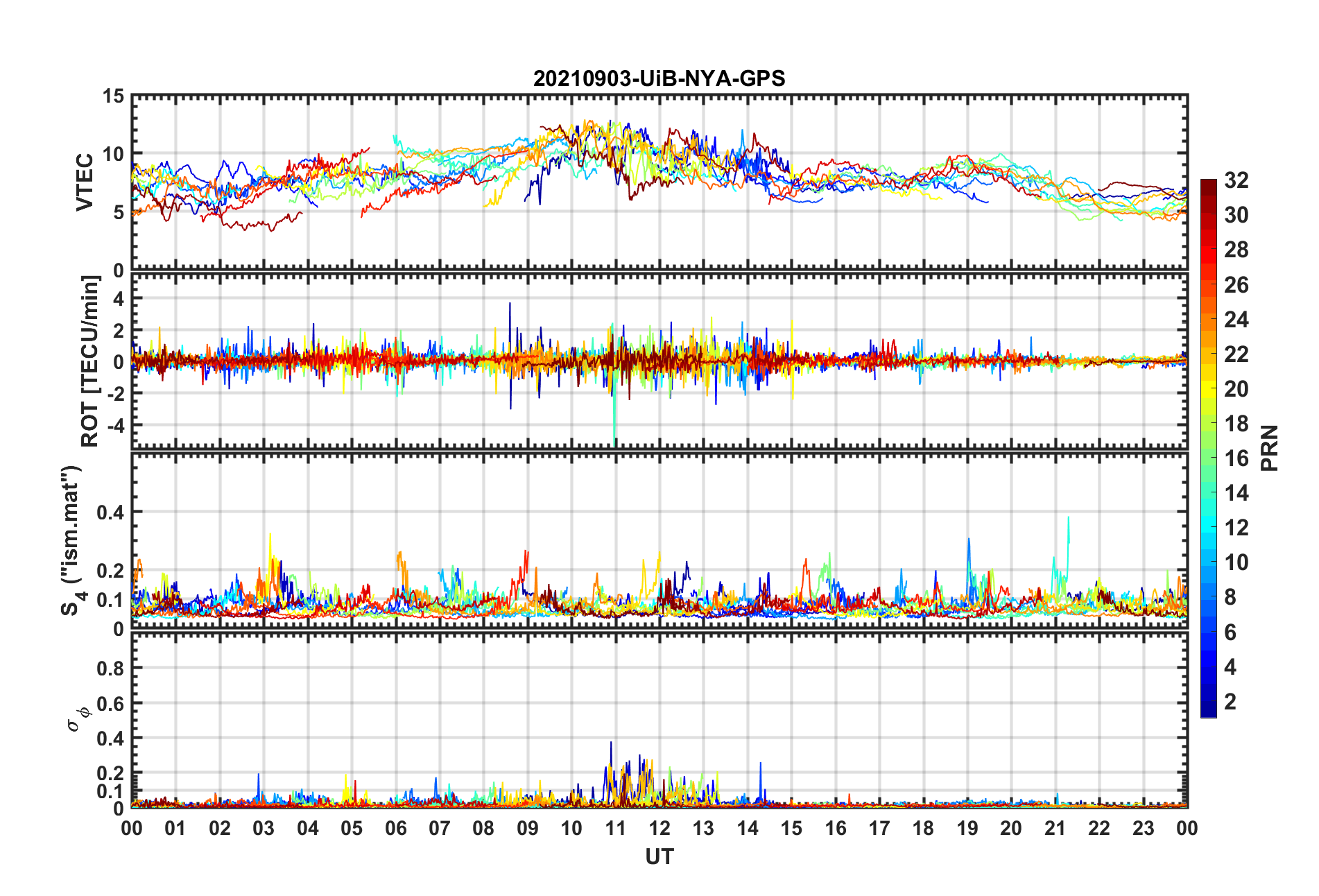Click the VTEC tick label 10

(113, 154)
